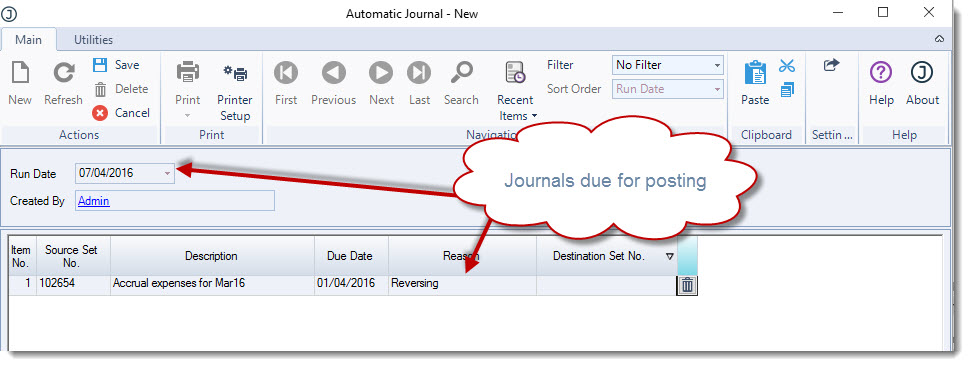Click the empty Destination Set No. cell
Image resolution: width=969 pixels, height=366 pixels.
click(607, 285)
